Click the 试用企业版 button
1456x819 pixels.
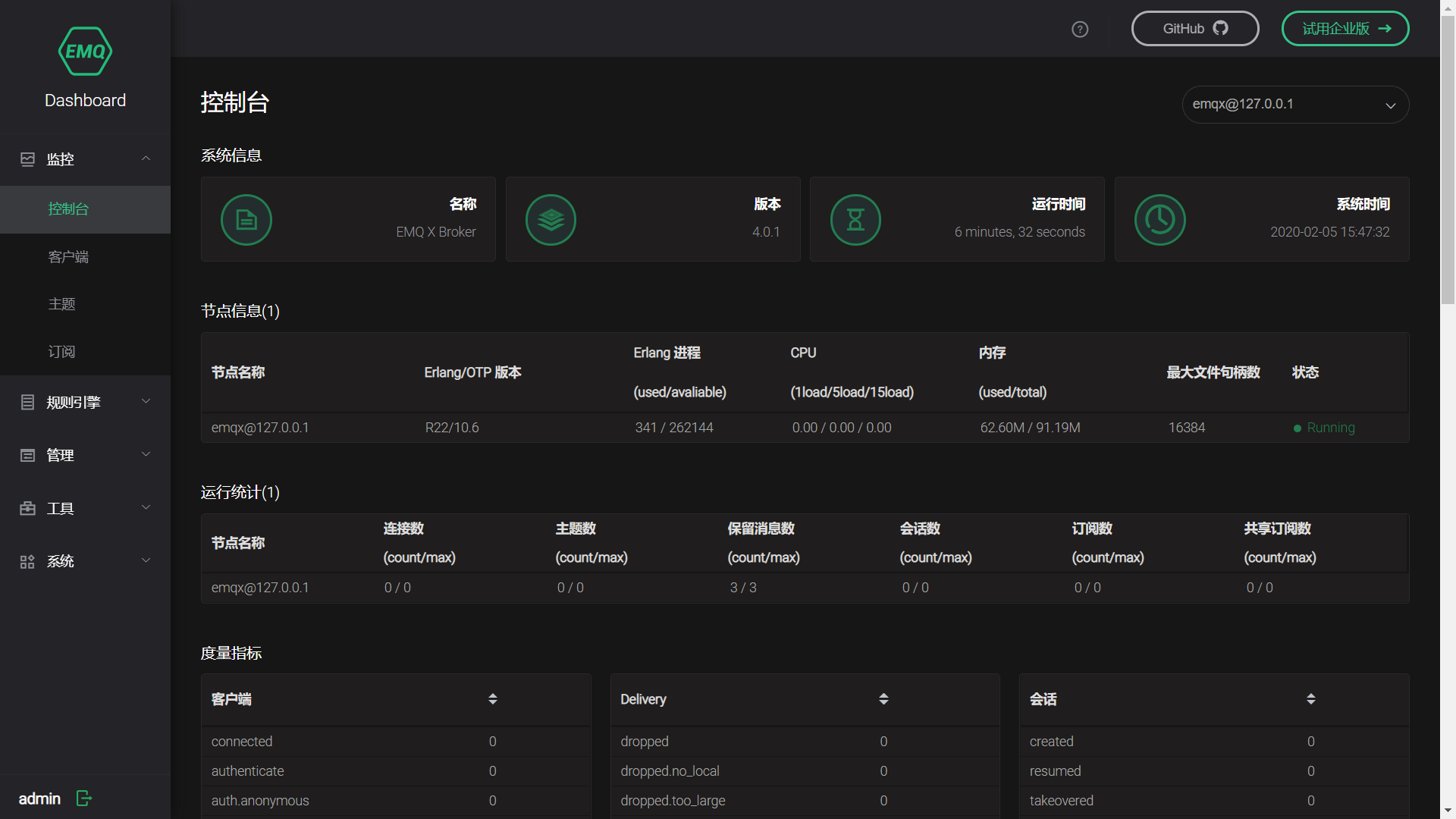coord(1345,29)
